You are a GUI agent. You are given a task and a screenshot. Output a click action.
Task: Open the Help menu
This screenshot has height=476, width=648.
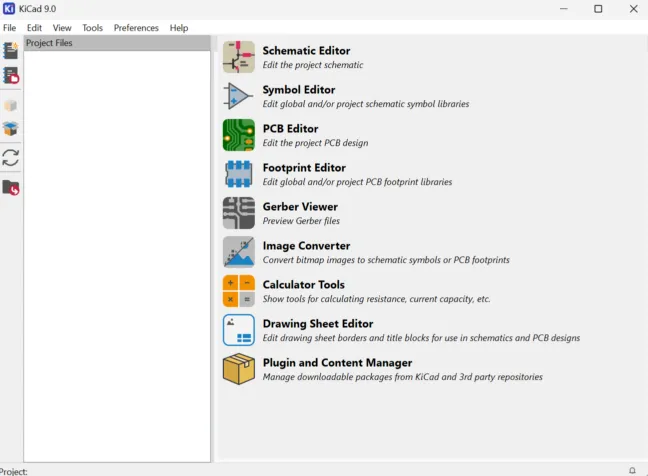coord(179,28)
